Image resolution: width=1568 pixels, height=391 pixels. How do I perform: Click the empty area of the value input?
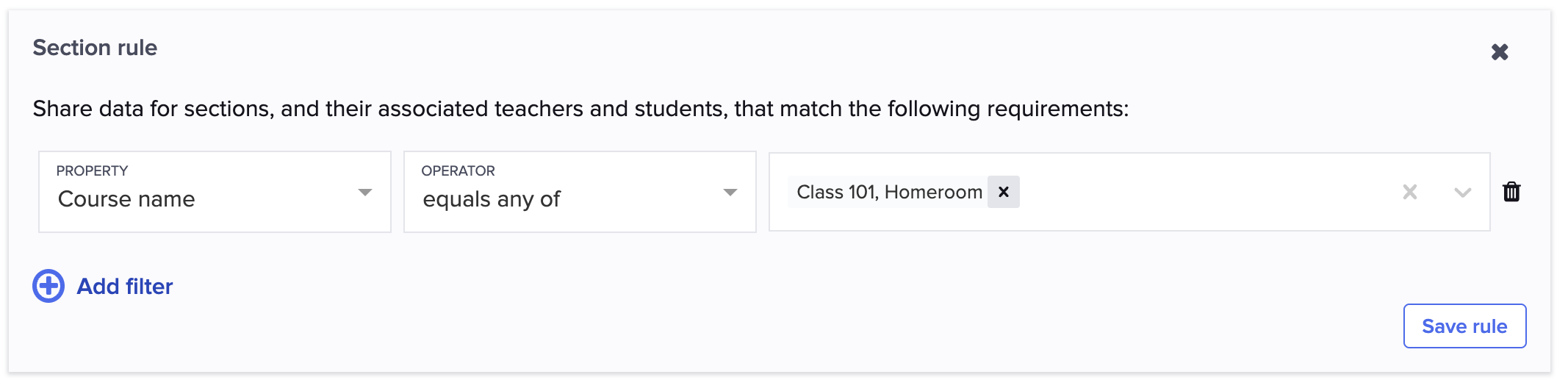[x=1205, y=192]
